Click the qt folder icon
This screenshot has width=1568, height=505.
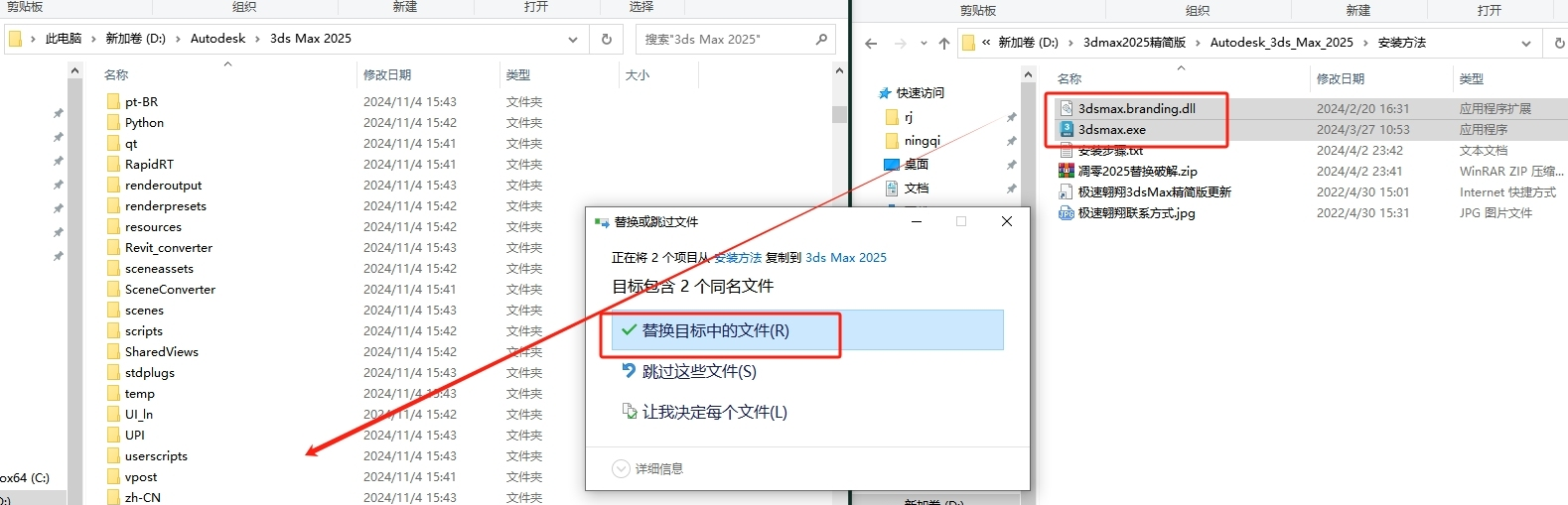(x=113, y=143)
